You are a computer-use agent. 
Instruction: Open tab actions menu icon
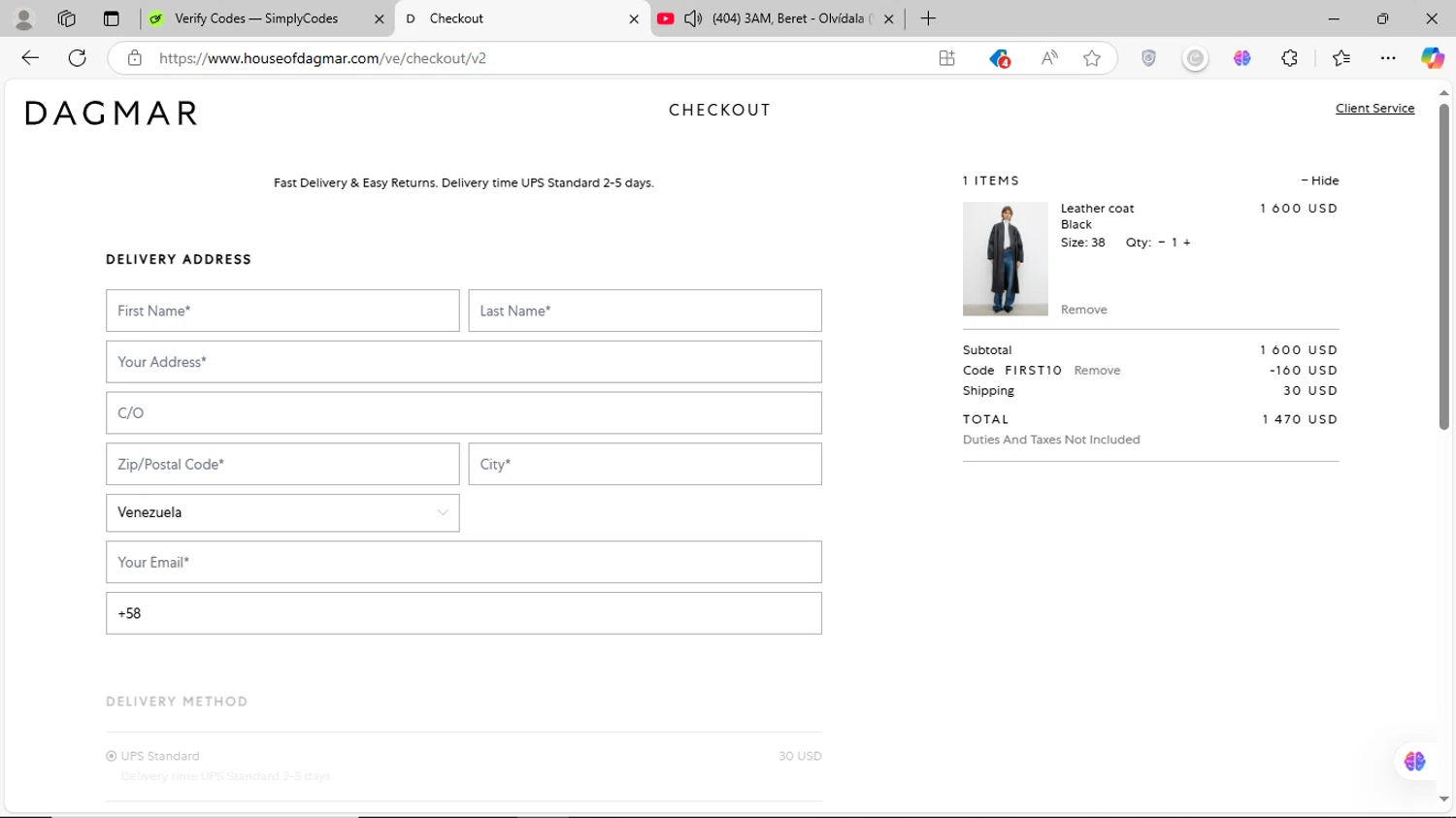click(x=111, y=18)
